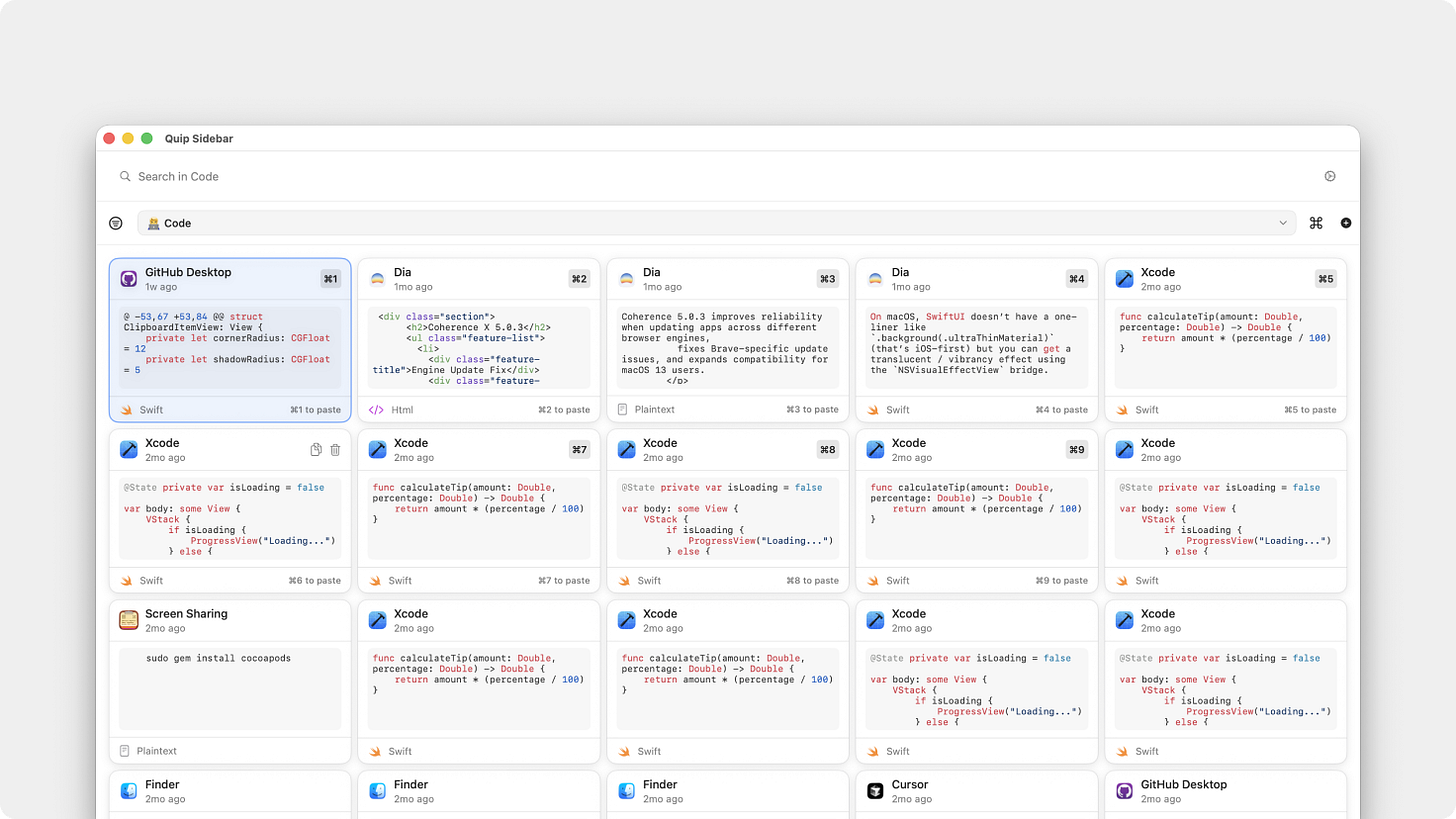The image size is (1456, 819).
Task: Click the Xcode hammer icon on the ⌘7 card
Action: (x=378, y=450)
